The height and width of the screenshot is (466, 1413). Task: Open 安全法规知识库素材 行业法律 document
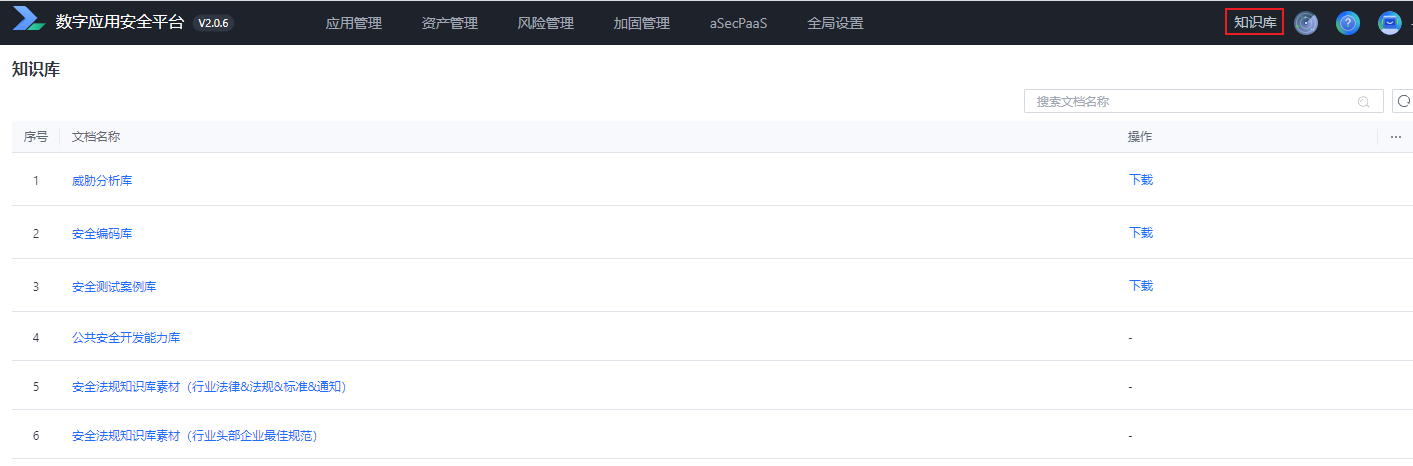tap(209, 387)
